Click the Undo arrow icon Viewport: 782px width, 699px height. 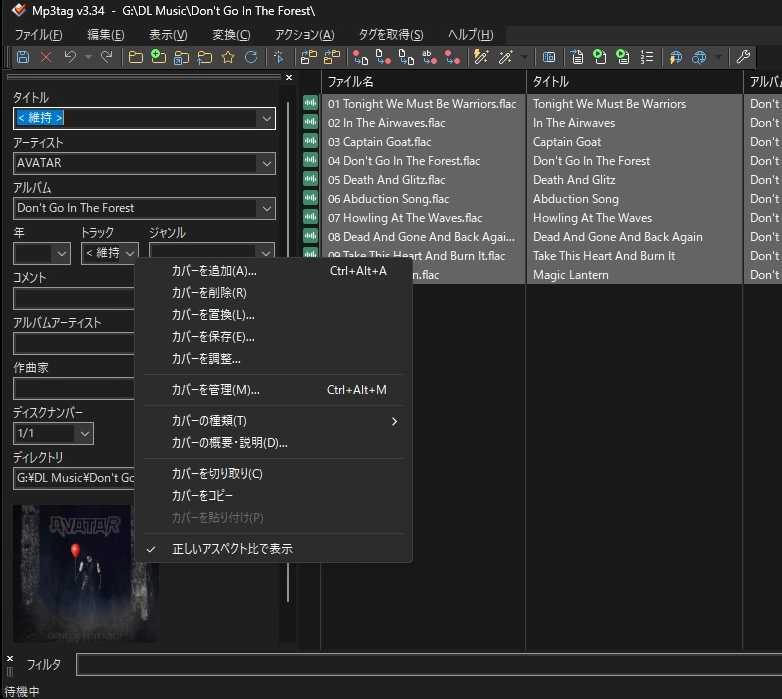70,57
